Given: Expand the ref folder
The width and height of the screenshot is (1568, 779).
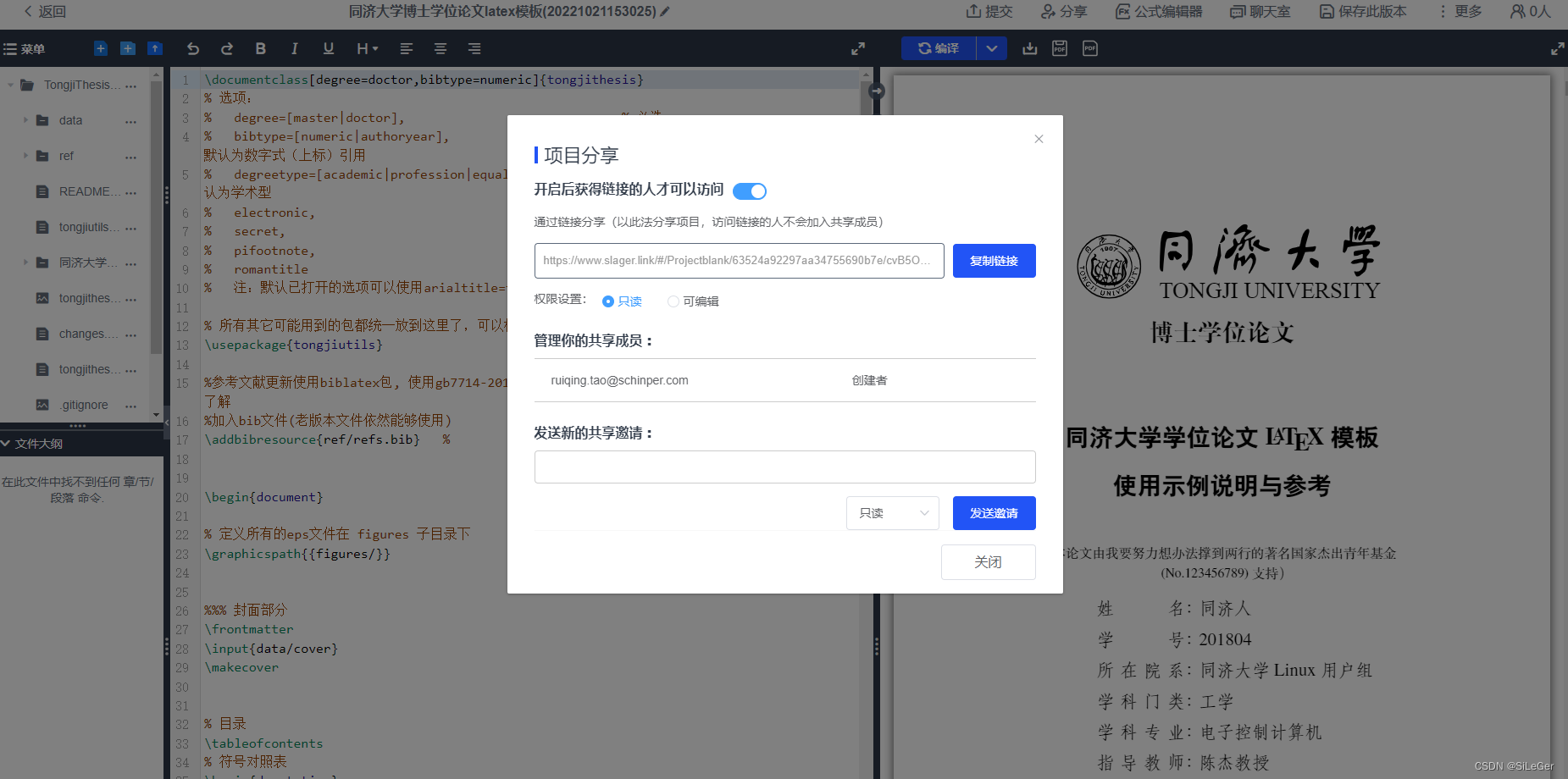Looking at the screenshot, I should point(25,156).
